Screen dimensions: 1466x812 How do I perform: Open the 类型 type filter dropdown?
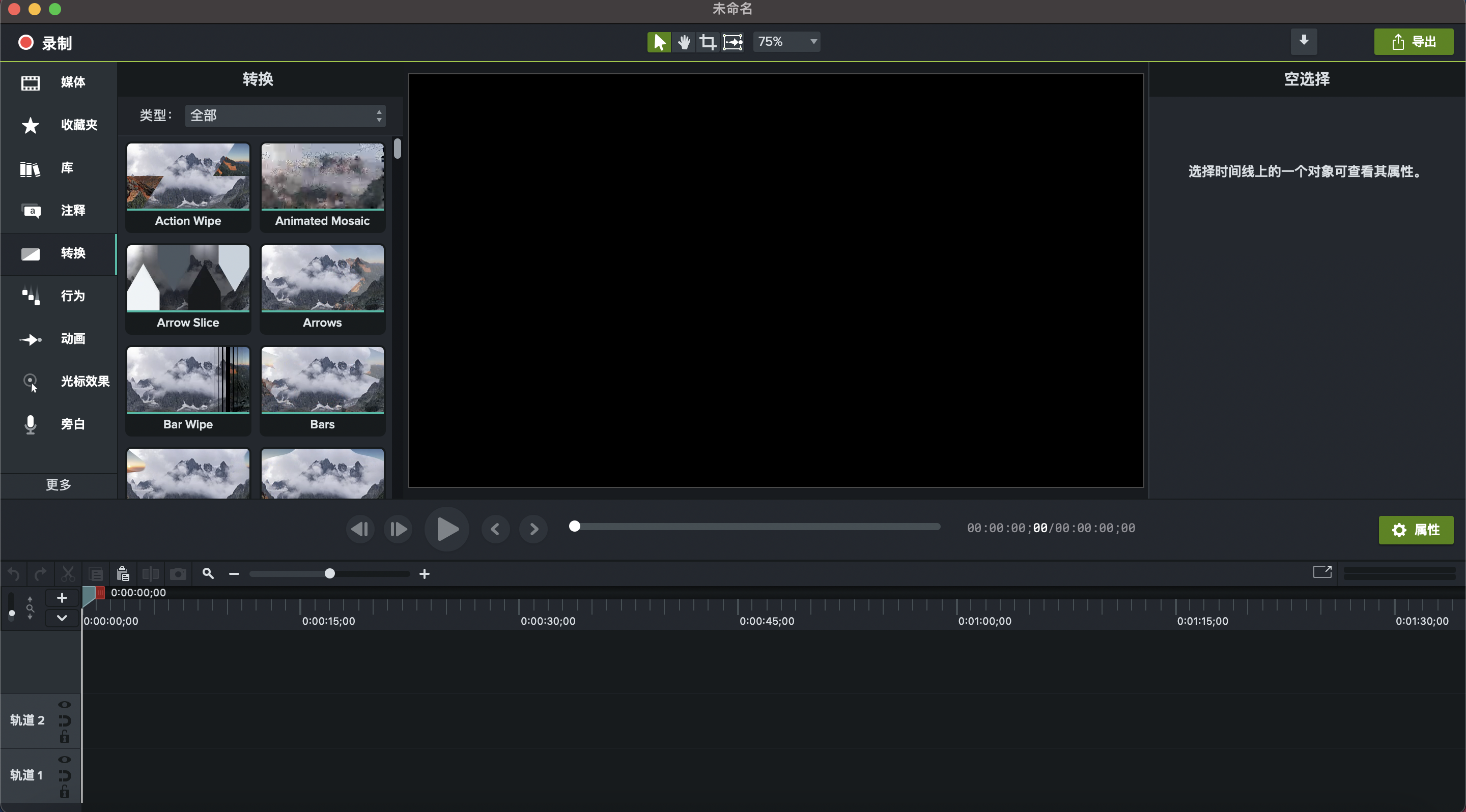[x=285, y=115]
